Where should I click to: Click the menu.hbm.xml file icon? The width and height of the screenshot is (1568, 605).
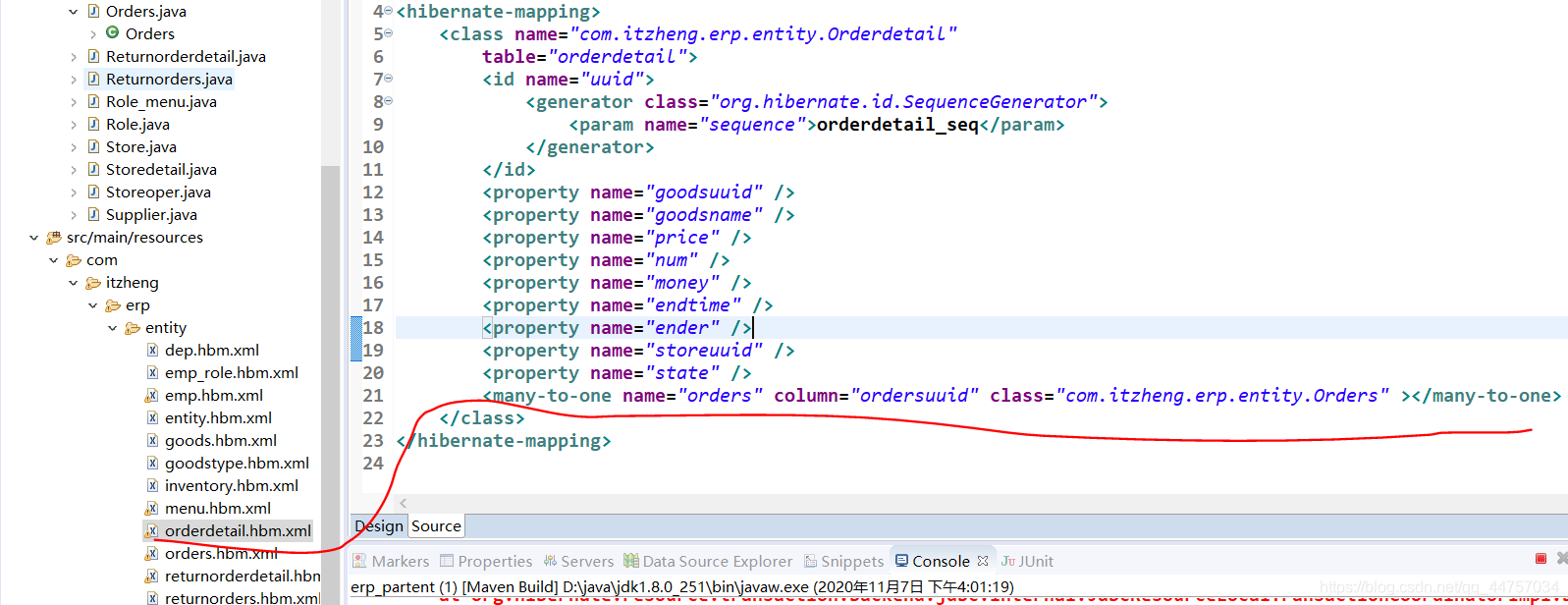[152, 509]
